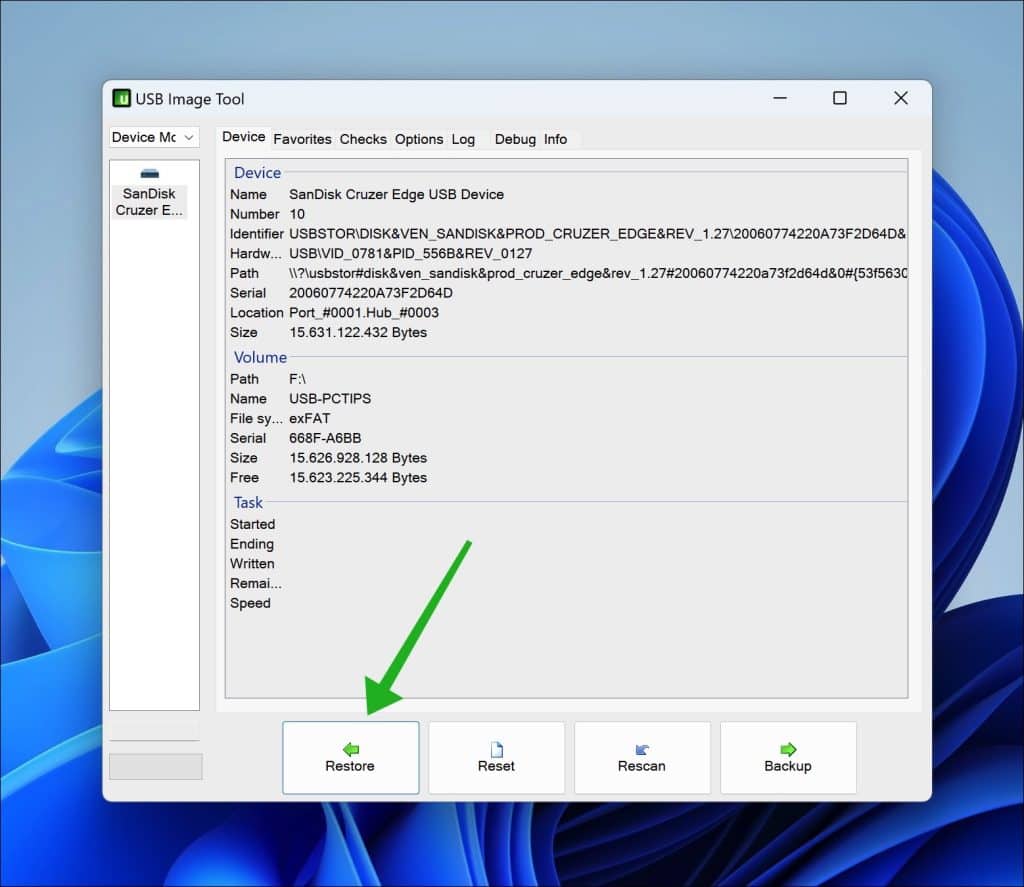Click the device number value '10'
Image resolution: width=1024 pixels, height=887 pixels.
pyautogui.click(x=297, y=214)
